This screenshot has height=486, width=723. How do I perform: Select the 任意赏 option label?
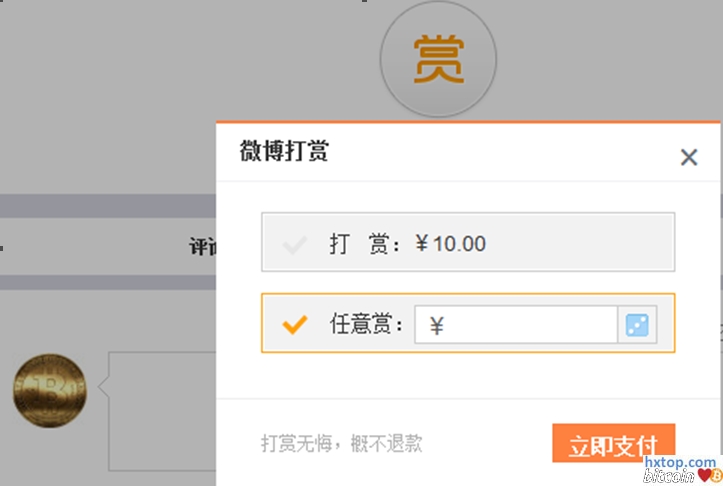(366, 325)
